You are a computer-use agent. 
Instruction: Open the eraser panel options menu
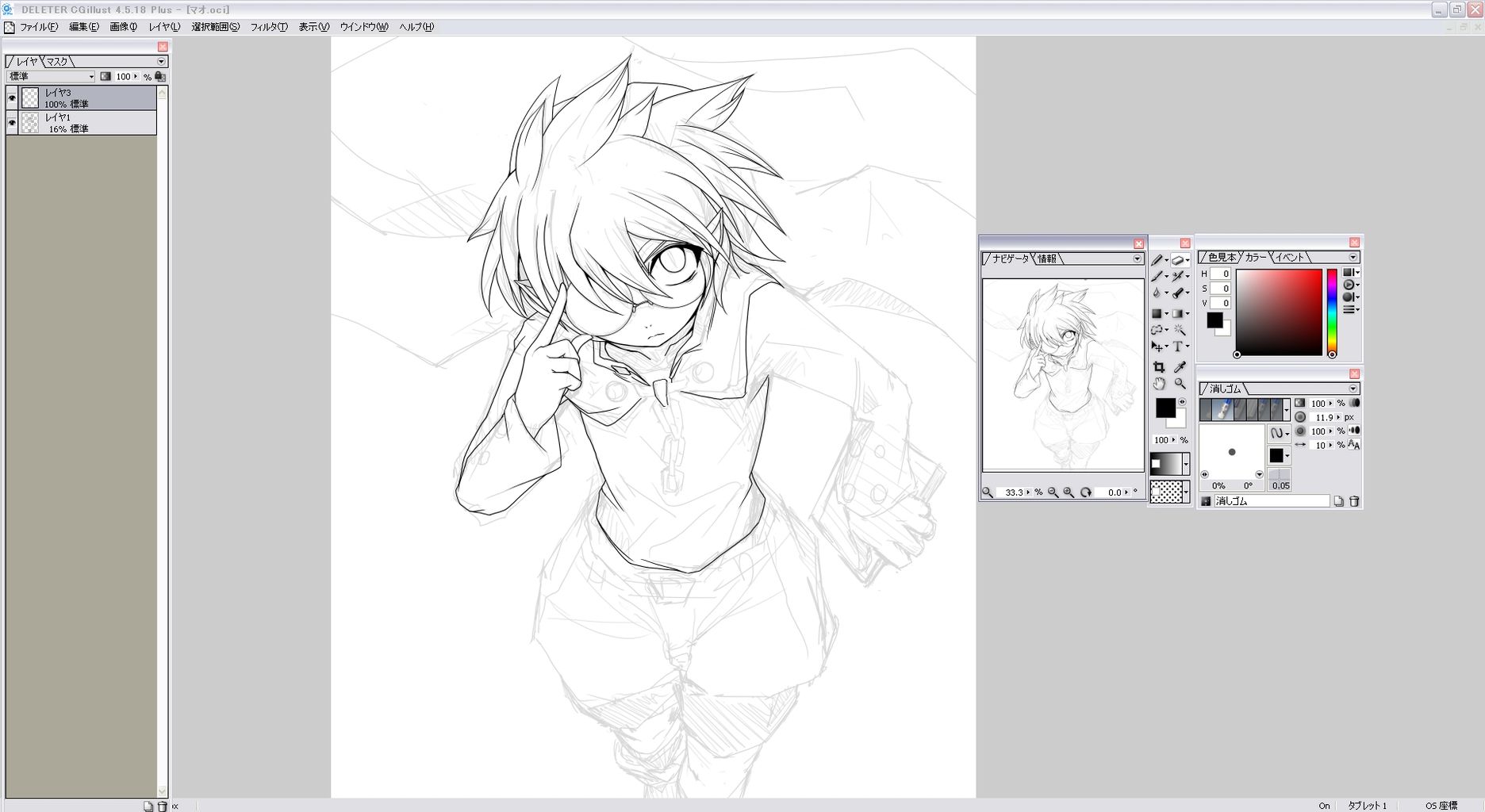coord(1353,389)
